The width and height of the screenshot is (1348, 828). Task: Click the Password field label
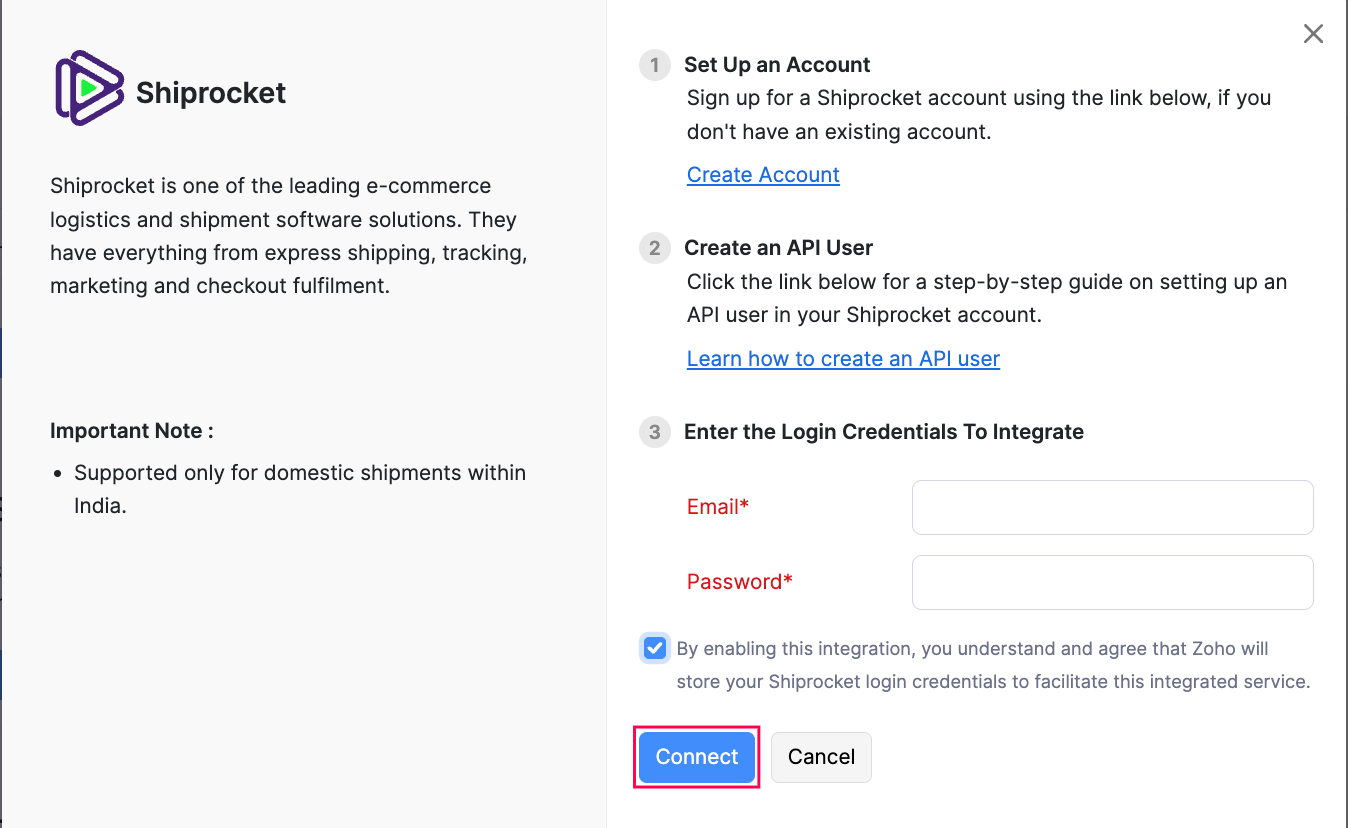click(739, 582)
